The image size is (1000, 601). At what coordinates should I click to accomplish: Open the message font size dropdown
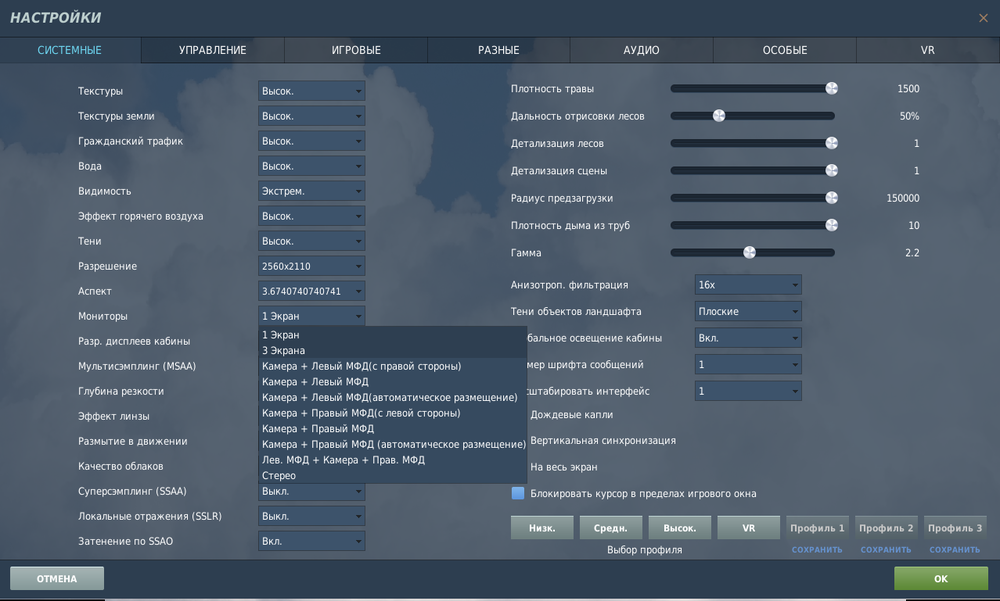(x=748, y=364)
